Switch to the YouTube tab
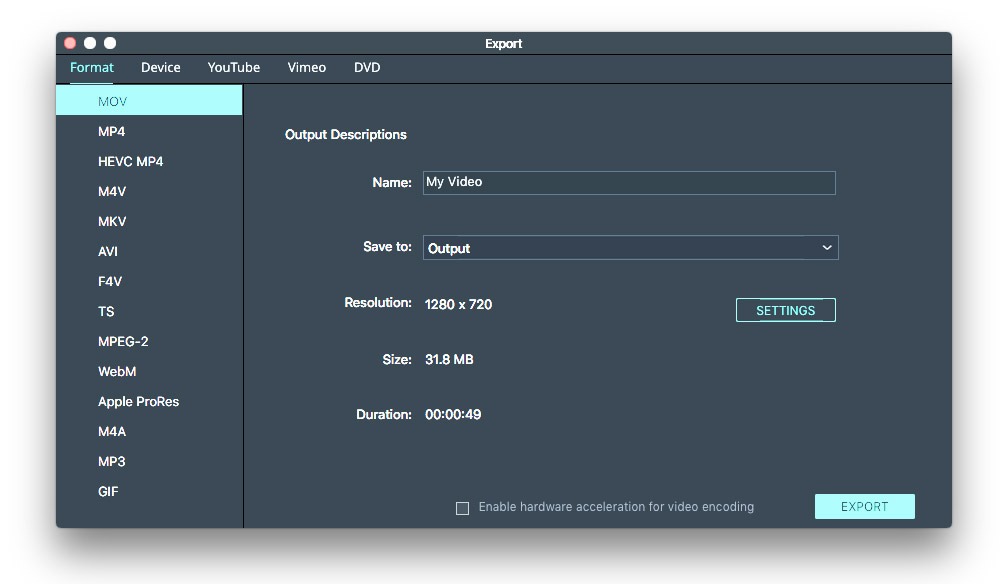Screen dimensions: 1008x584 coord(233,68)
